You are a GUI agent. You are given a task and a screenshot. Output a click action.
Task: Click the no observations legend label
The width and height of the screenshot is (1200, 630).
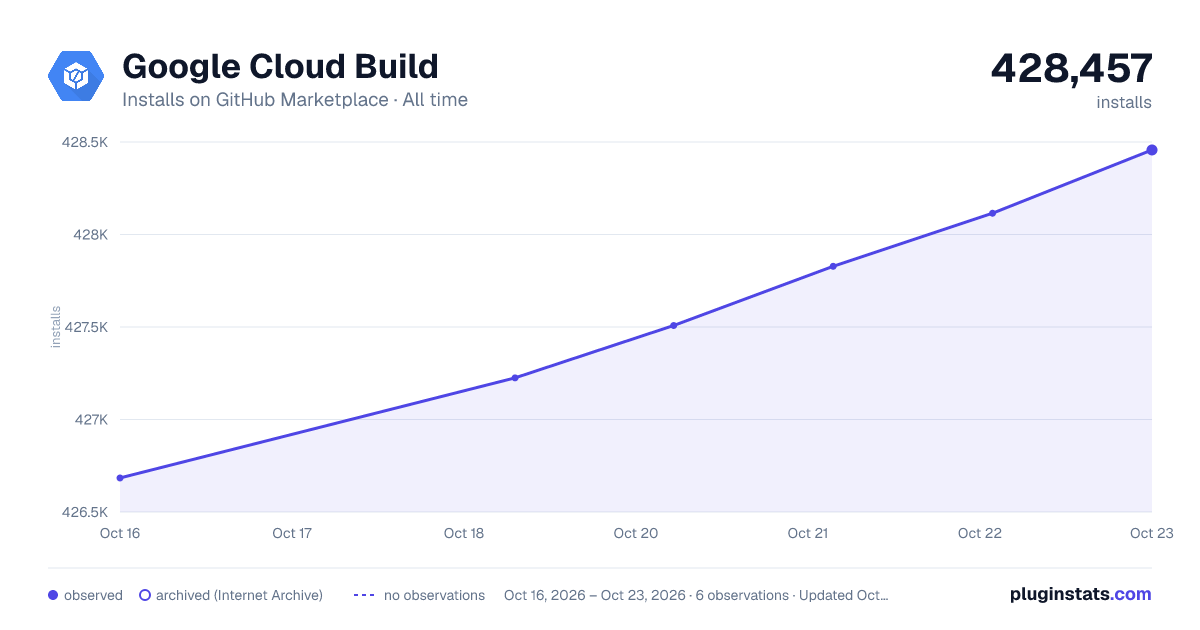tap(434, 595)
